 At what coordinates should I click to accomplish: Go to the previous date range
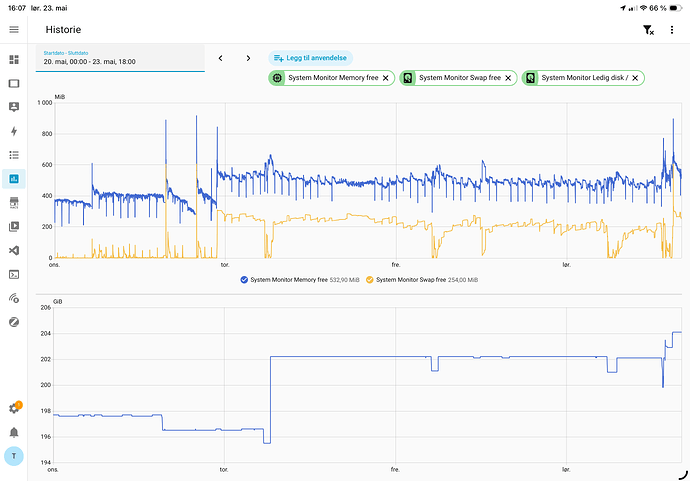(x=220, y=58)
